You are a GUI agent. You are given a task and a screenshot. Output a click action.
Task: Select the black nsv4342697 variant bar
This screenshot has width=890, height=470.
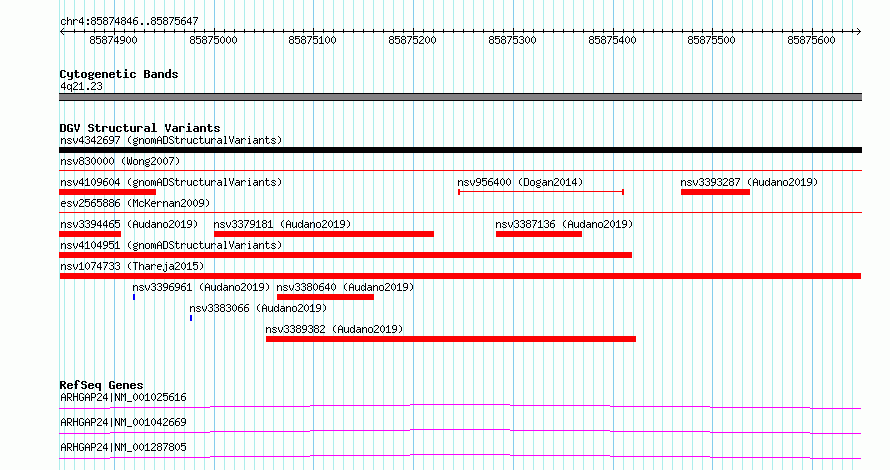pos(460,150)
